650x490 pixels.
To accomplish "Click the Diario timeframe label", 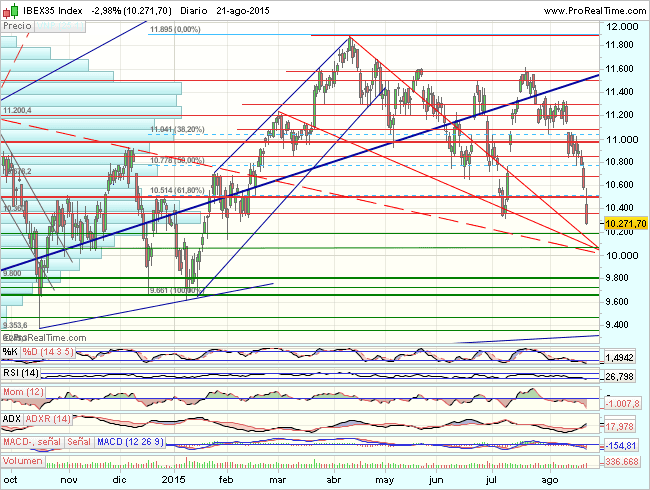I will point(194,10).
